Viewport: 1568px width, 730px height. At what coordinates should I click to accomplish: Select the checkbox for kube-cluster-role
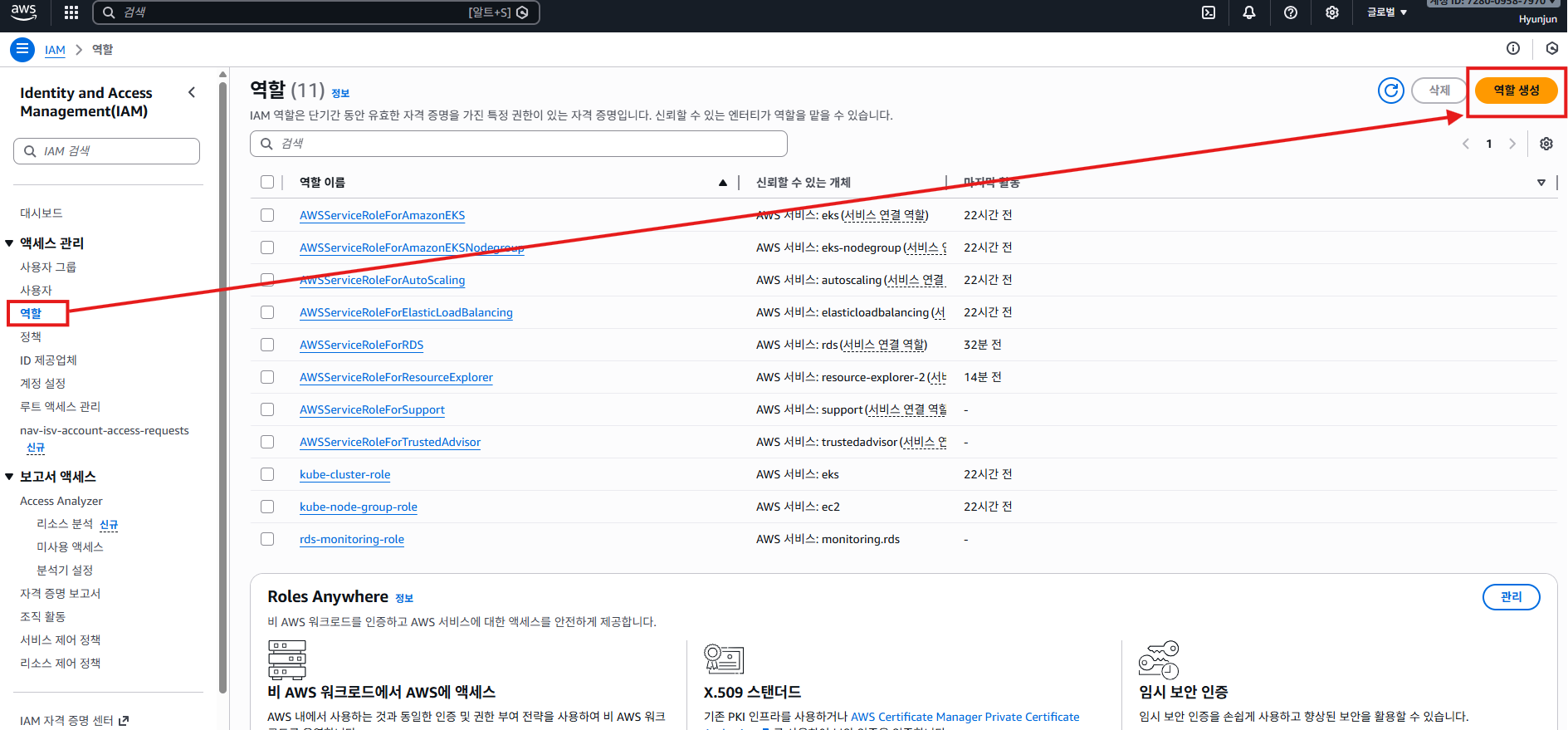pyautogui.click(x=267, y=474)
